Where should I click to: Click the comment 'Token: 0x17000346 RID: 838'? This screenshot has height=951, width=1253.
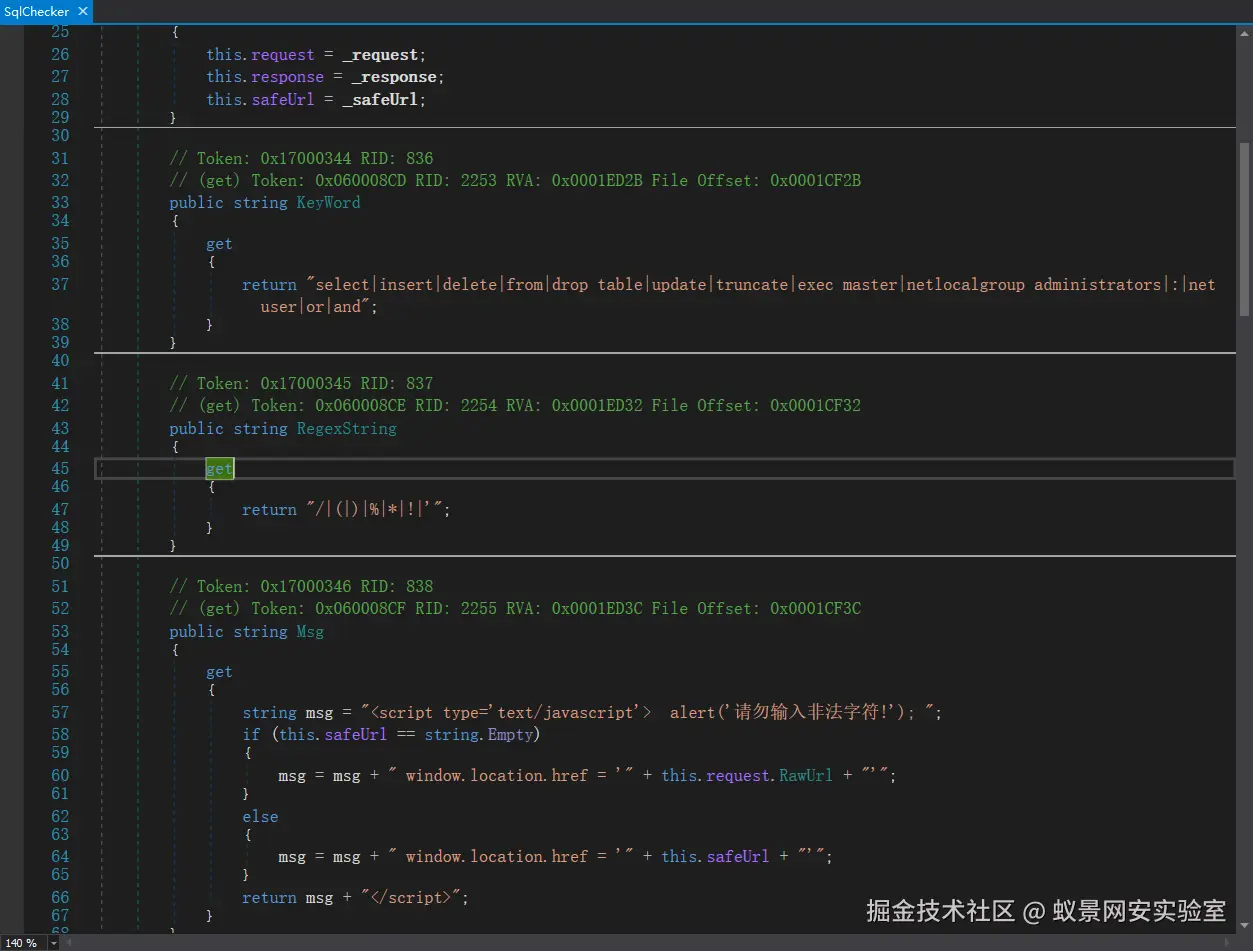301,586
